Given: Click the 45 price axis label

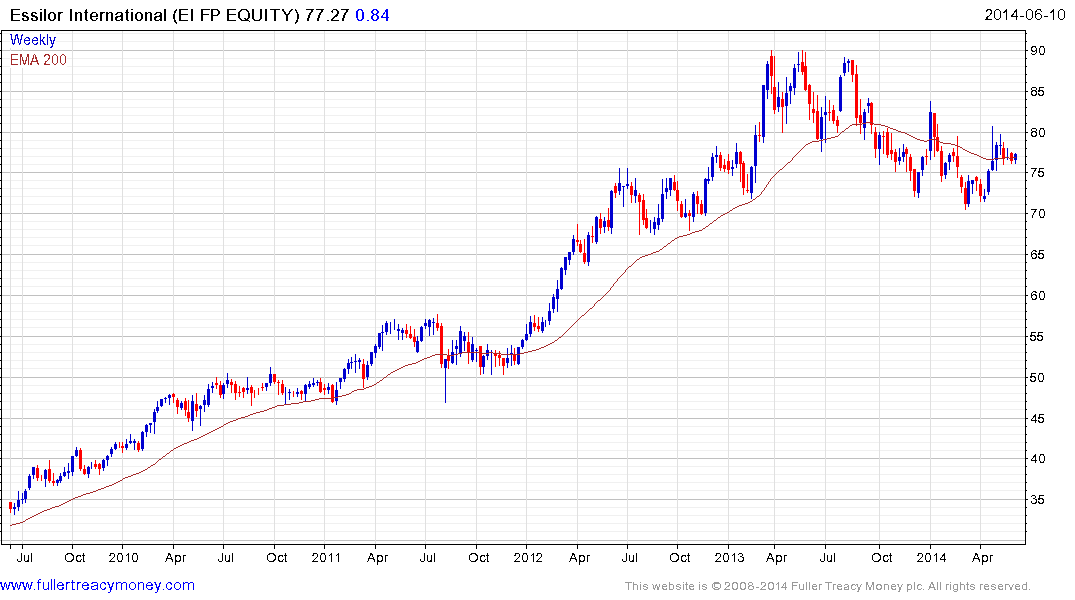Looking at the screenshot, I should (x=1037, y=418).
